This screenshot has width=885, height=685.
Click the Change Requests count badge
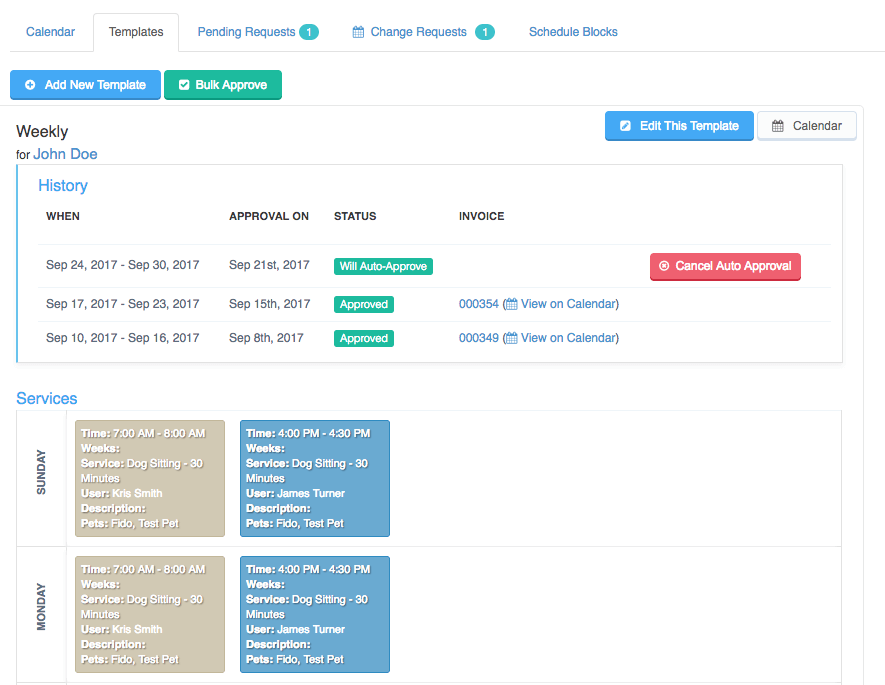click(485, 32)
